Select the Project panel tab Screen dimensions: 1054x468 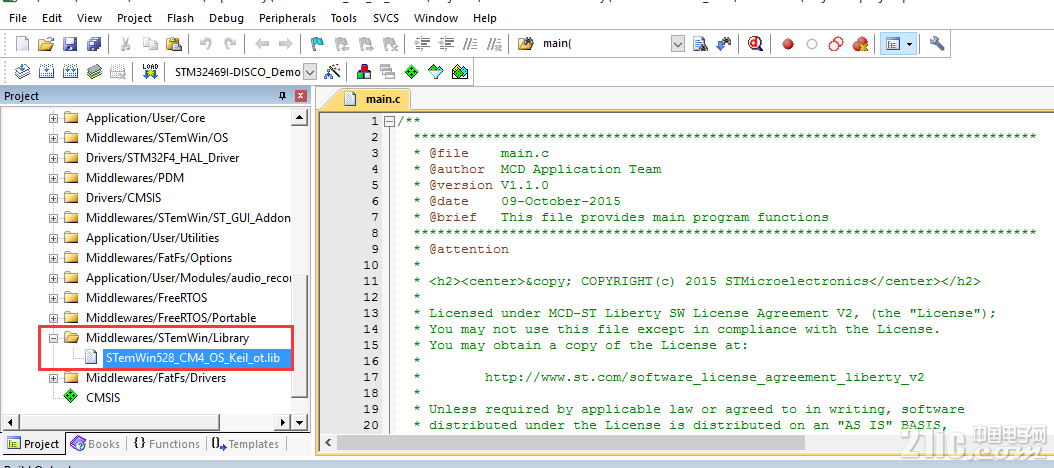coord(34,444)
